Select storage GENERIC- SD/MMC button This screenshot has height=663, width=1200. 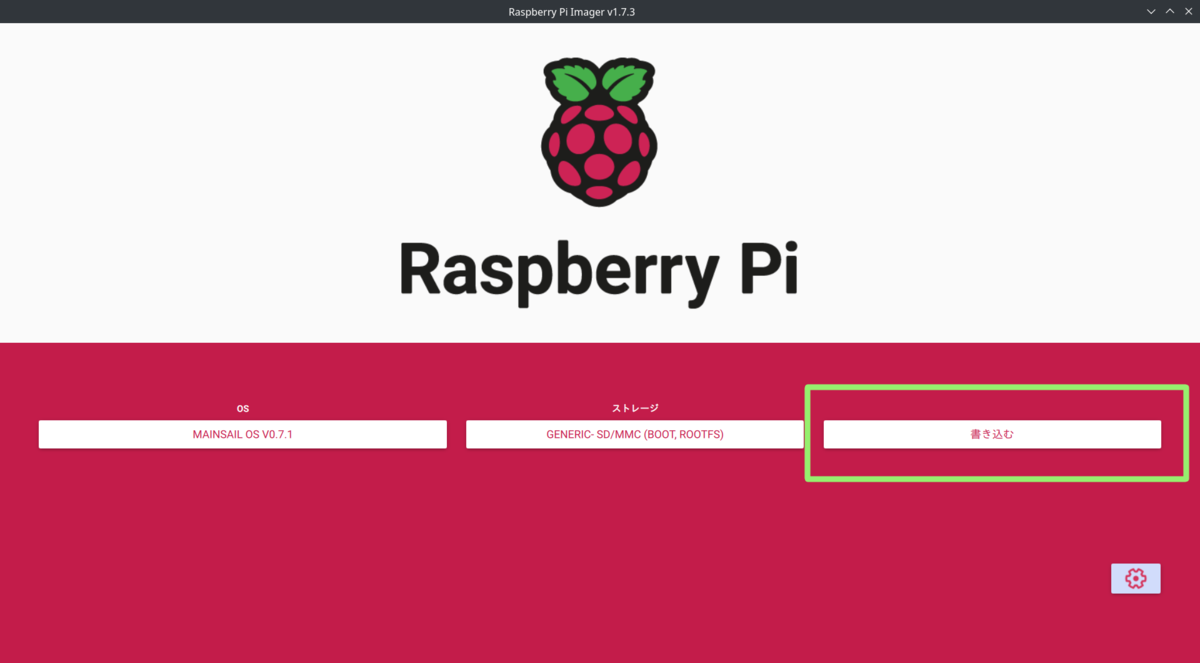[634, 434]
